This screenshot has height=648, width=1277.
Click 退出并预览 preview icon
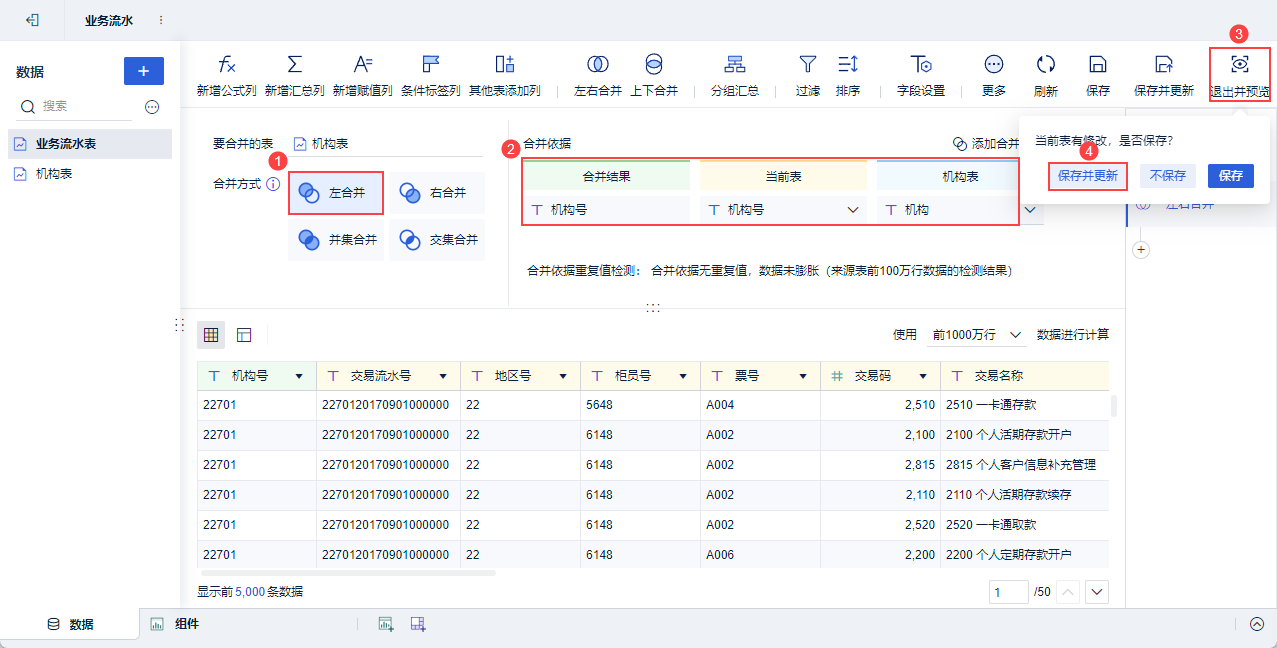pyautogui.click(x=1240, y=65)
